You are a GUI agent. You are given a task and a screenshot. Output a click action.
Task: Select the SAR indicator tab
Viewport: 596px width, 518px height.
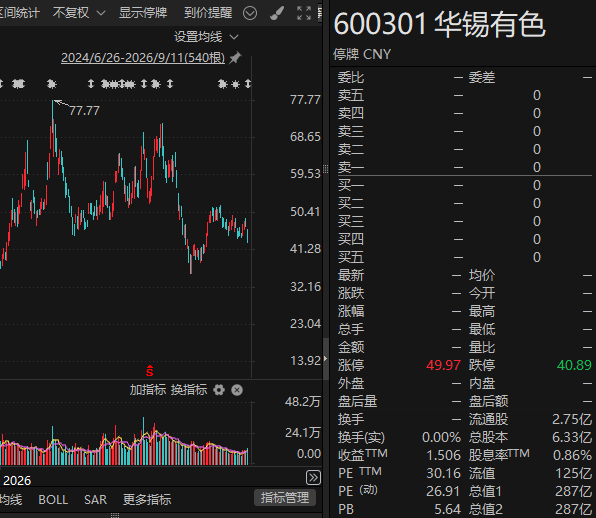pos(95,499)
